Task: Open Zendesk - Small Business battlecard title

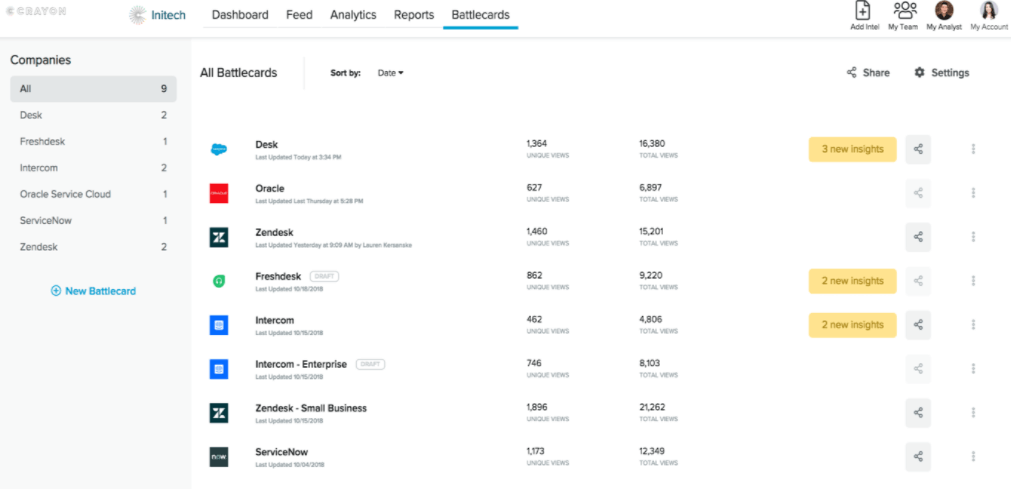Action: [x=311, y=408]
